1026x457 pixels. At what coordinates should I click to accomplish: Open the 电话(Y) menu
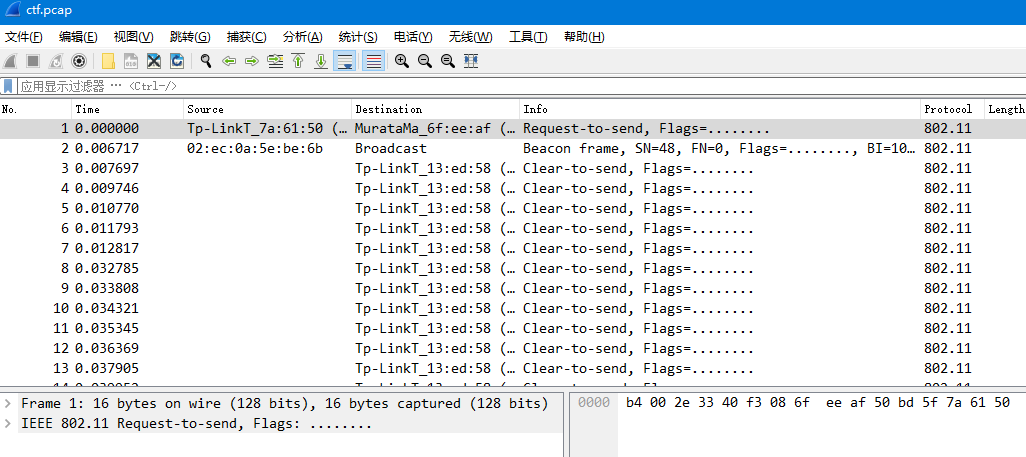click(413, 37)
